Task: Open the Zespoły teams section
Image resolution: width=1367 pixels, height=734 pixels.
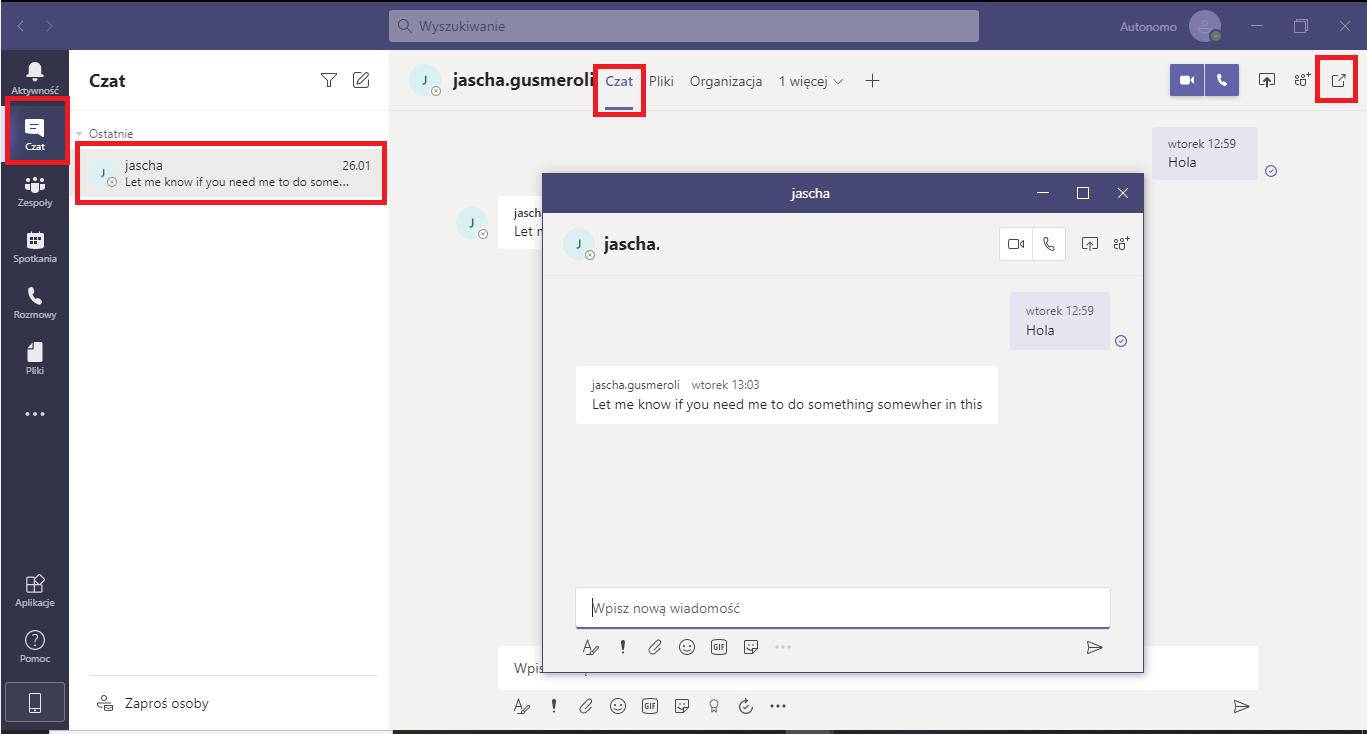Action: click(34, 190)
